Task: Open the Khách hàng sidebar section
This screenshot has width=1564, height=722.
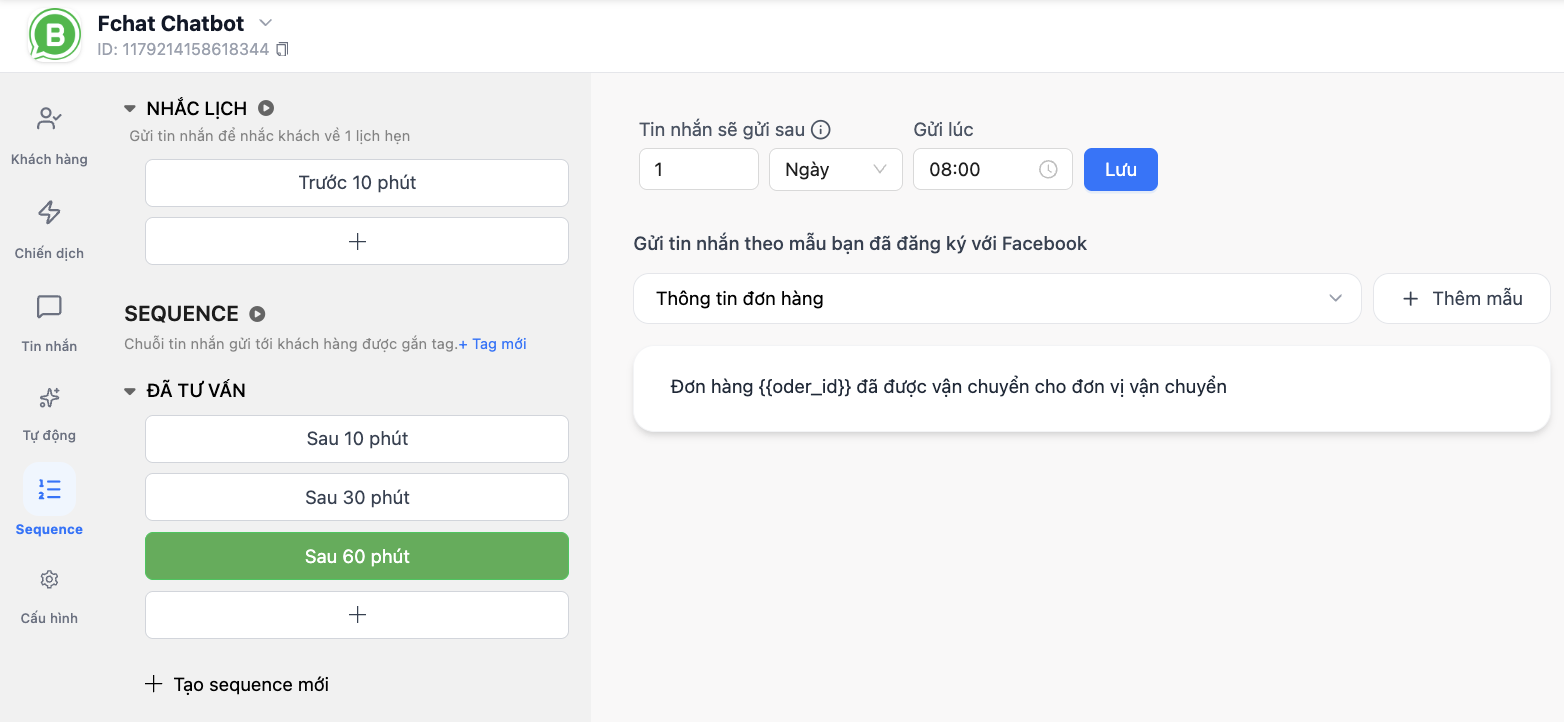Action: pos(49,135)
